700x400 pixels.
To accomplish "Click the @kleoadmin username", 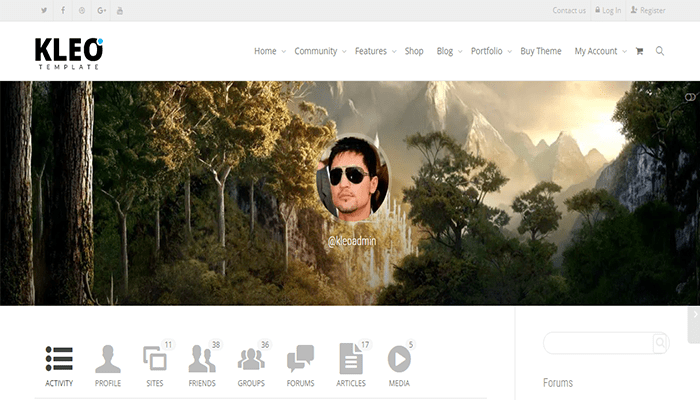I will 352,242.
